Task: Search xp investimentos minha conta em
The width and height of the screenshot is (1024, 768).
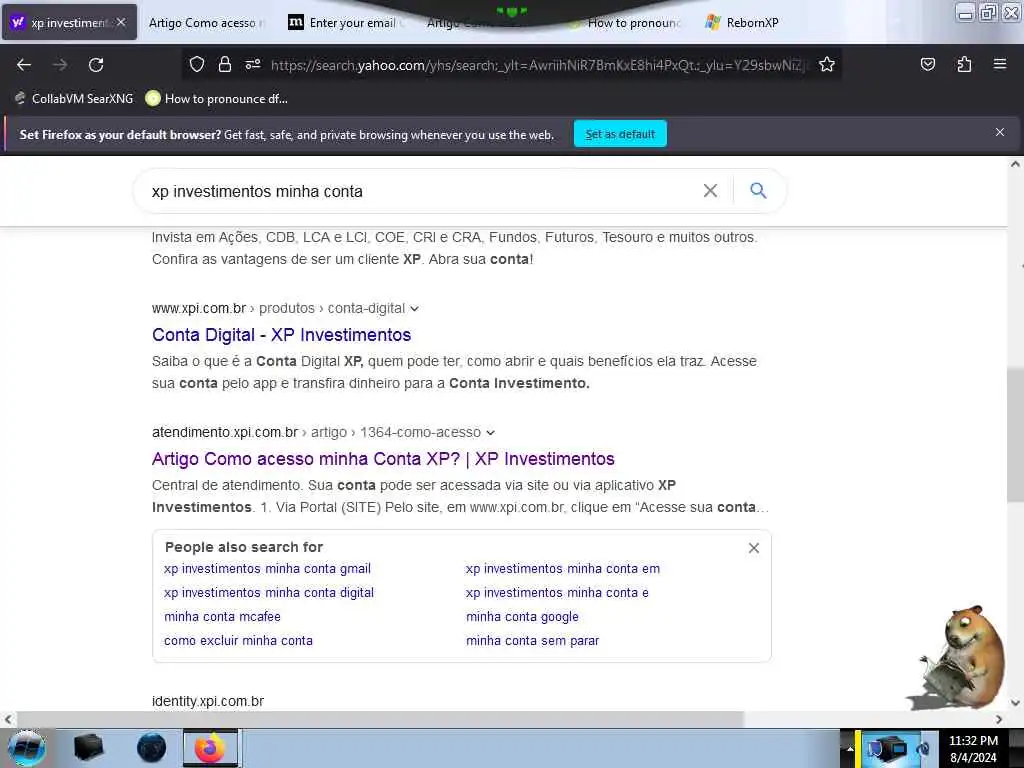Action: click(x=563, y=569)
